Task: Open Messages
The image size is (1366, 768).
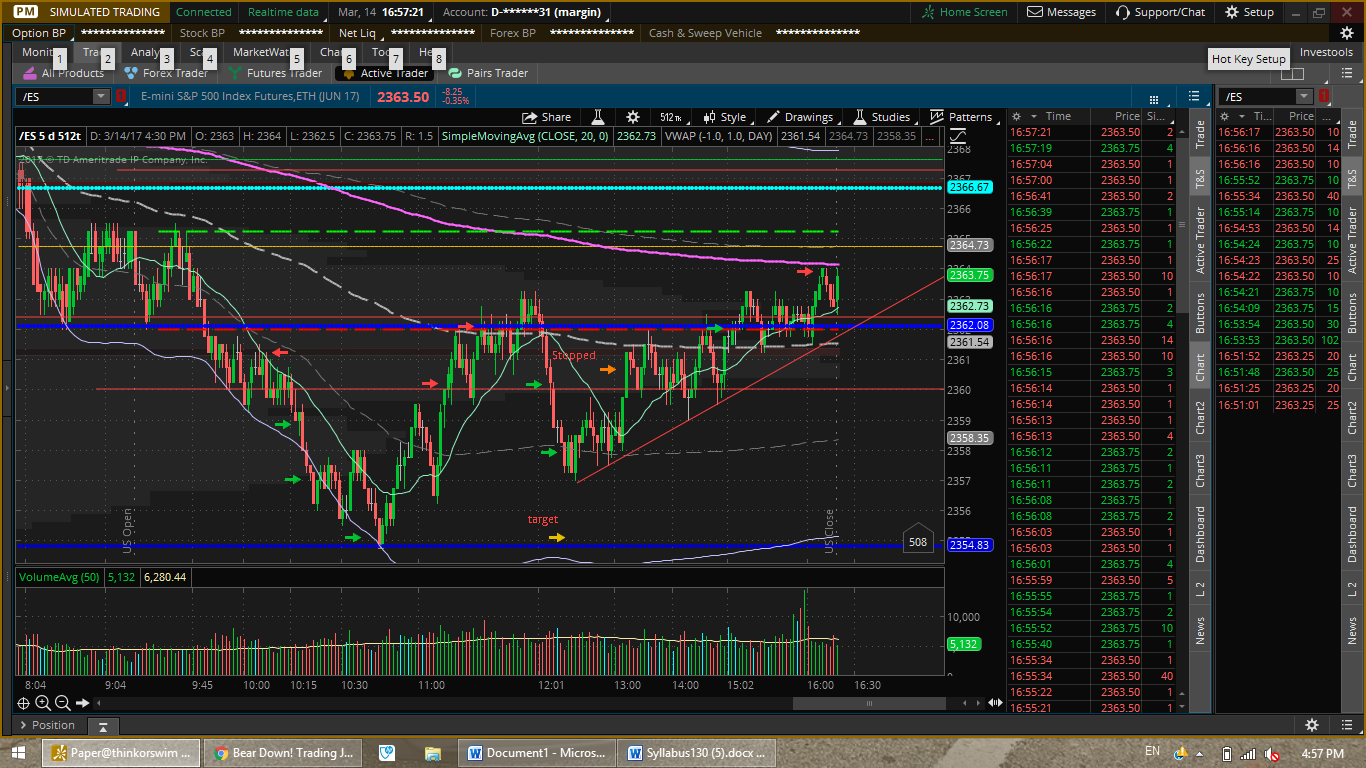Action: click(x=1062, y=12)
